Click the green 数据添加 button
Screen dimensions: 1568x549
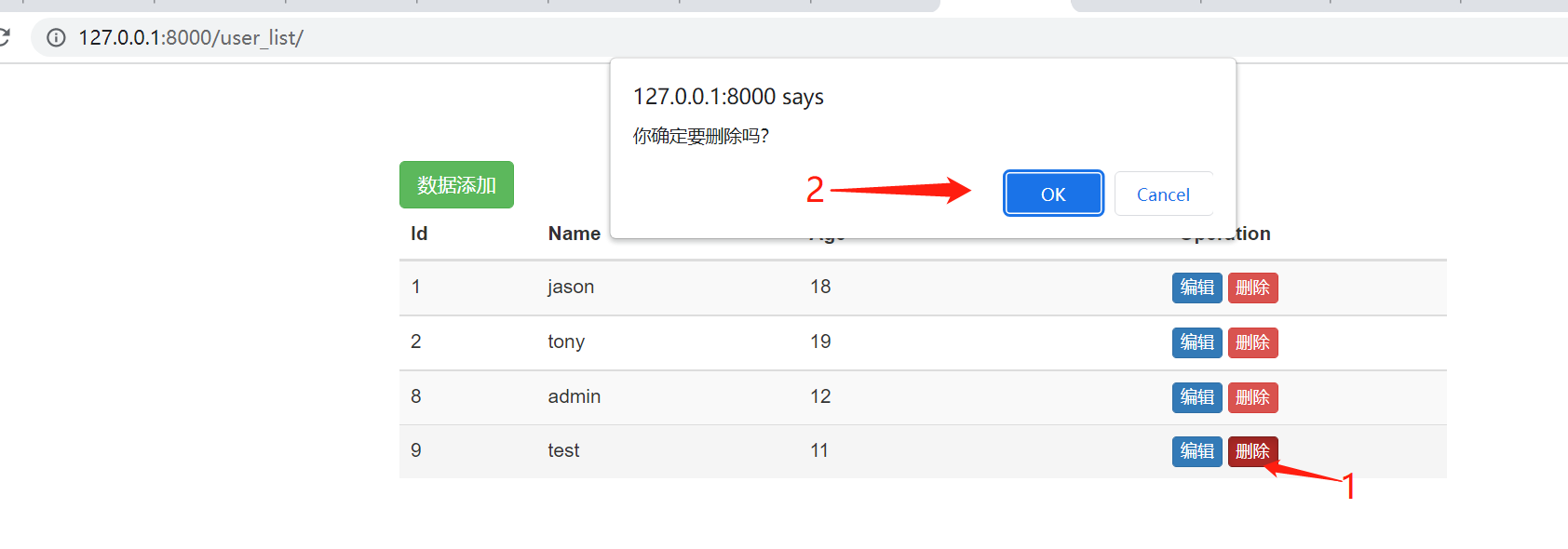tap(456, 185)
